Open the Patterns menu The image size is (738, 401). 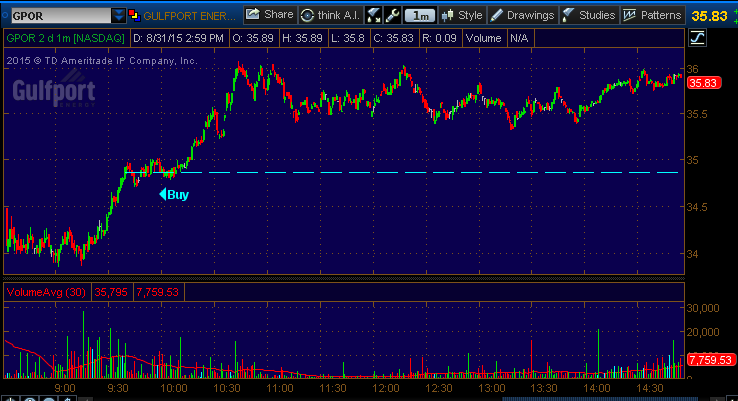pos(651,15)
